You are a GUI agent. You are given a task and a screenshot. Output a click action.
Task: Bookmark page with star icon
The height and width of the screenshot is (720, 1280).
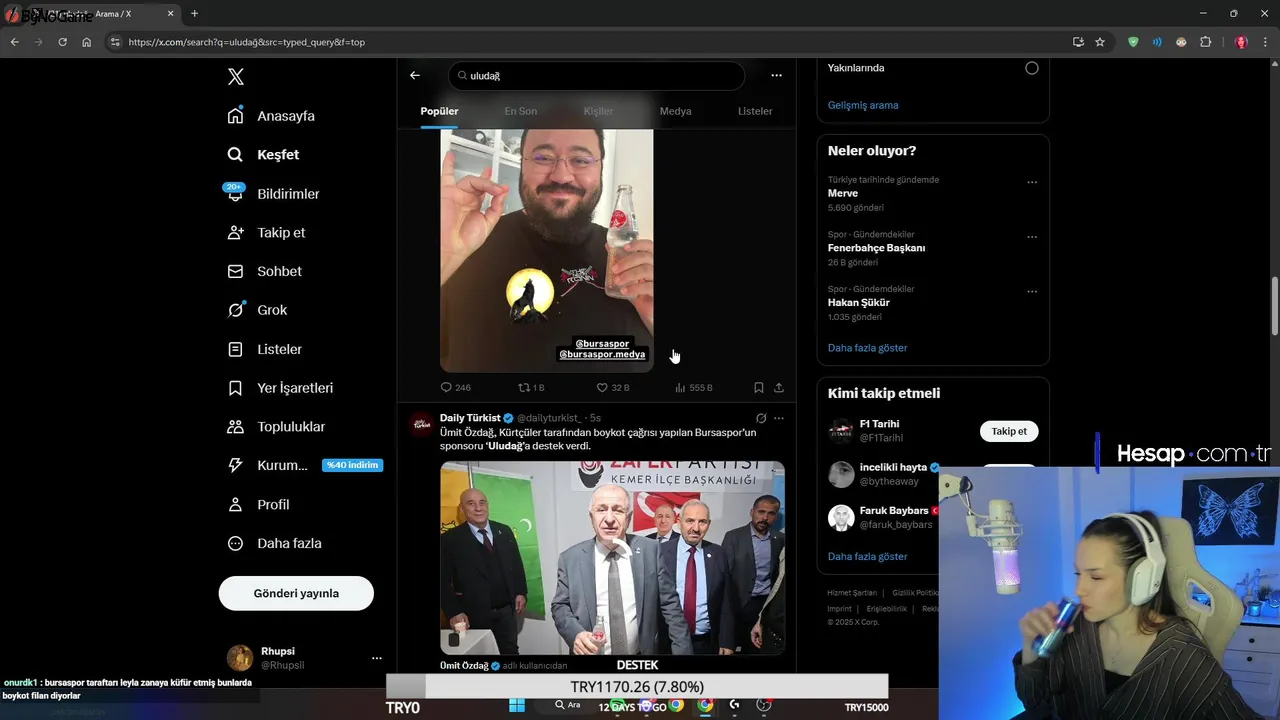click(x=1100, y=42)
